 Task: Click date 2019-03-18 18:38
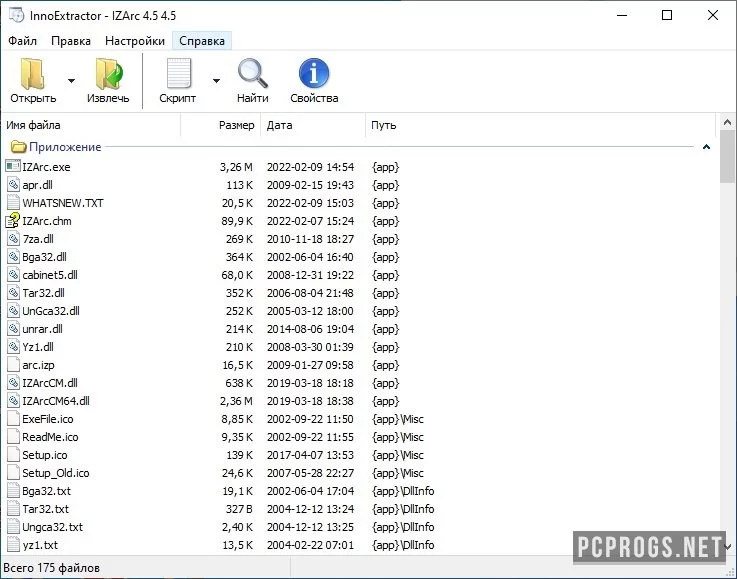pos(310,401)
